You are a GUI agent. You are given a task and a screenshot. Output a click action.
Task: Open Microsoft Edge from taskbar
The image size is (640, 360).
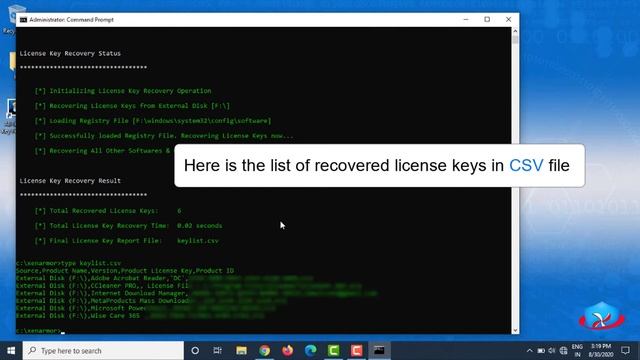pyautogui.click(x=311, y=351)
